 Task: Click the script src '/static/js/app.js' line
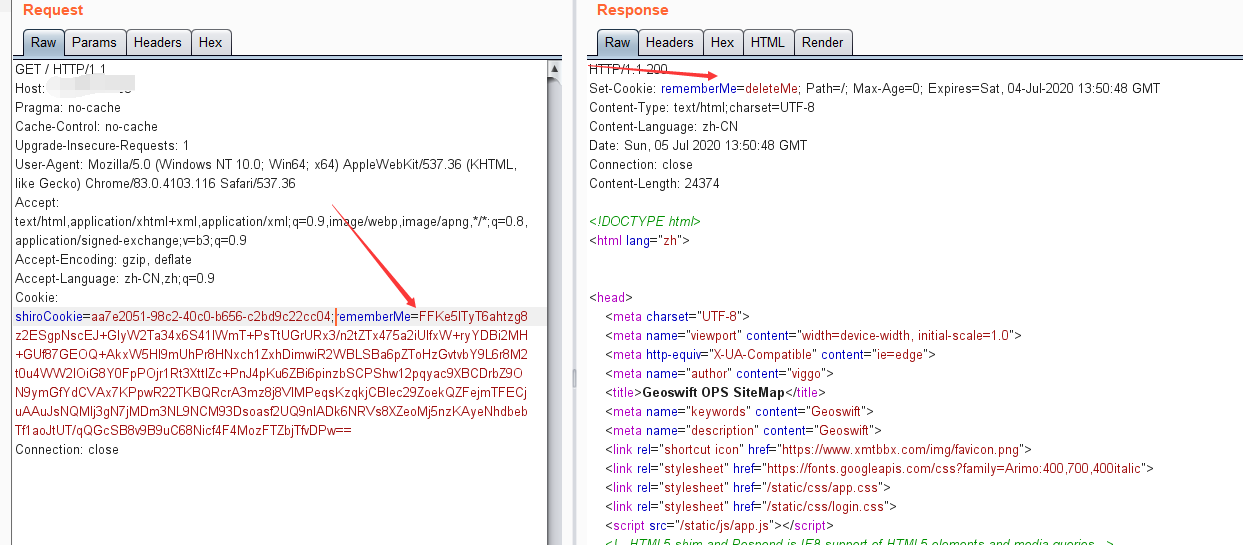[721, 525]
